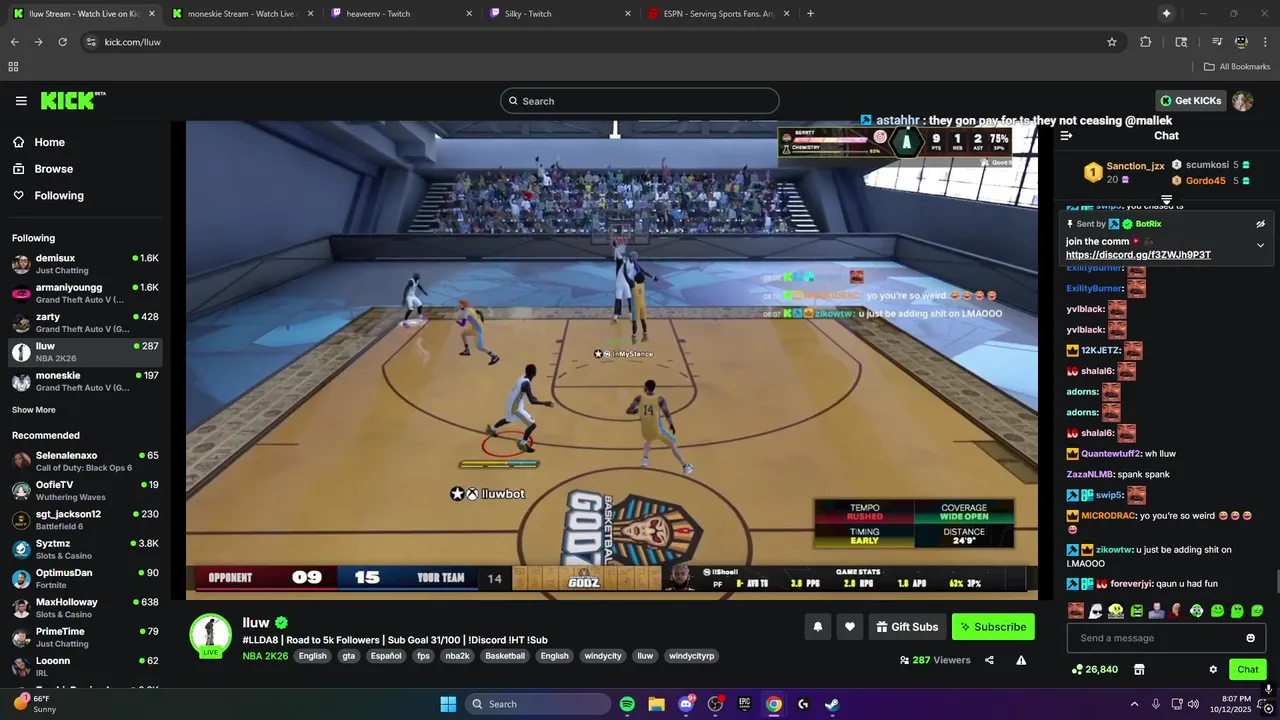
Task: Open the user profile avatar menu
Action: click(x=1242, y=101)
